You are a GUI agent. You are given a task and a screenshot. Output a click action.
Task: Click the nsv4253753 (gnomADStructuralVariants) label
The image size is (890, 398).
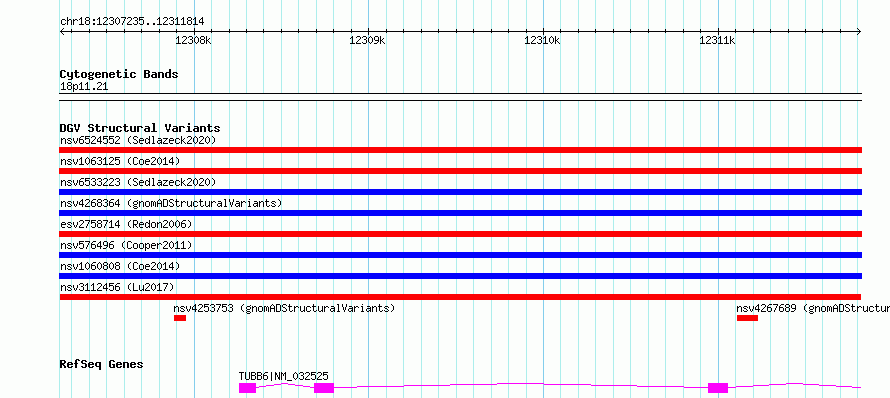coord(284,308)
